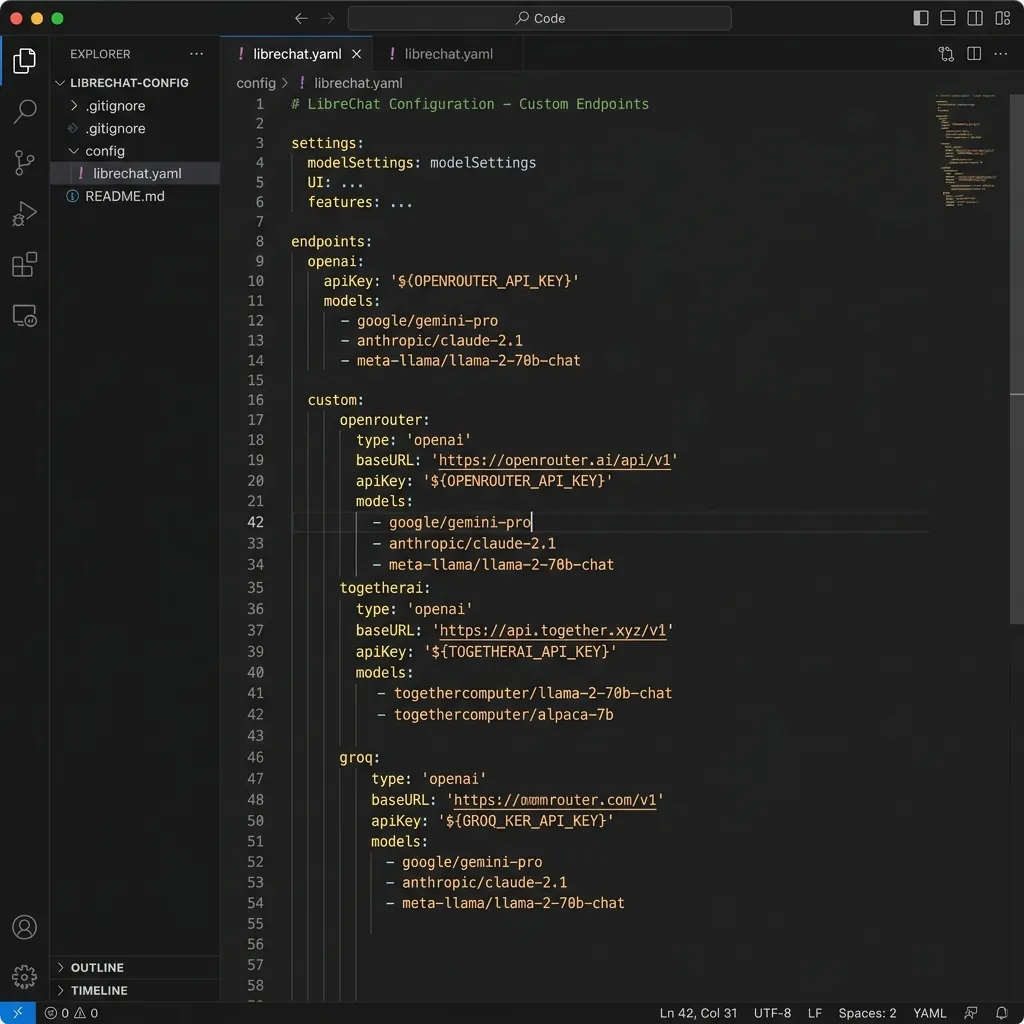Go to line via Ln 42, Col 31
Image resolution: width=1024 pixels, height=1024 pixels.
point(698,1013)
